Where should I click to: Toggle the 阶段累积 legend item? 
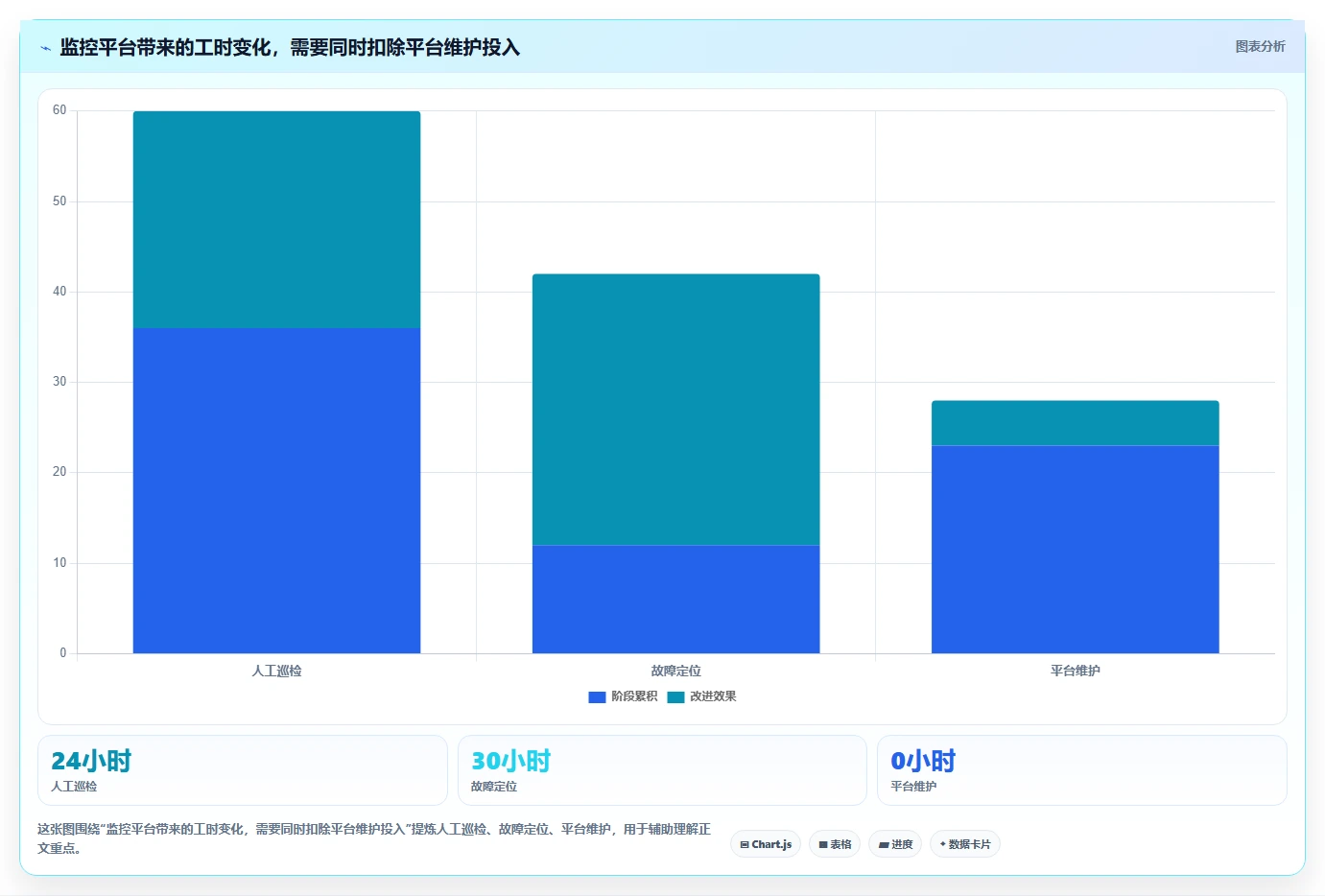click(623, 696)
